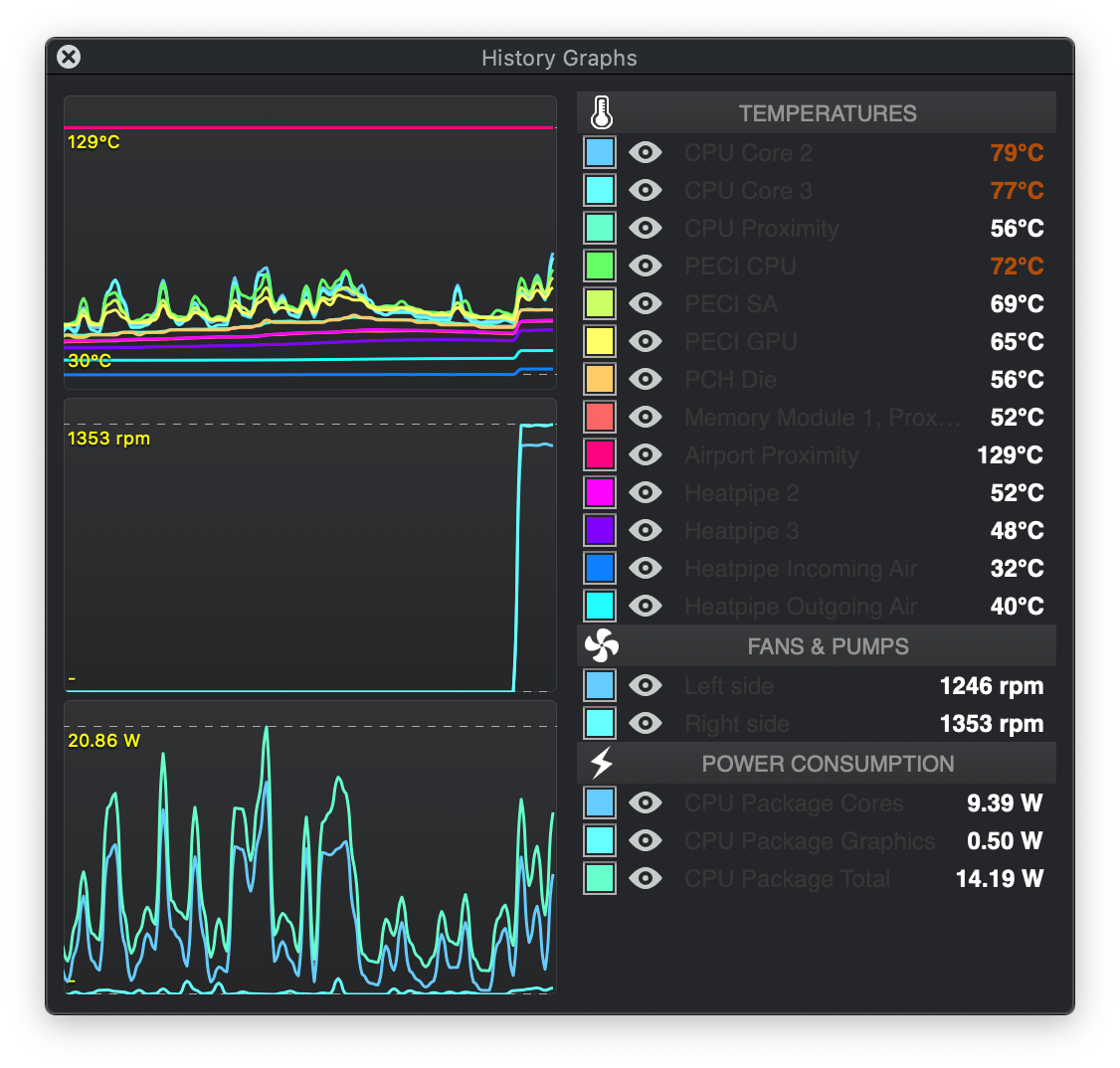1120x1068 pixels.
Task: Select the Memory Module 1 sensor row
Action: tap(822, 417)
